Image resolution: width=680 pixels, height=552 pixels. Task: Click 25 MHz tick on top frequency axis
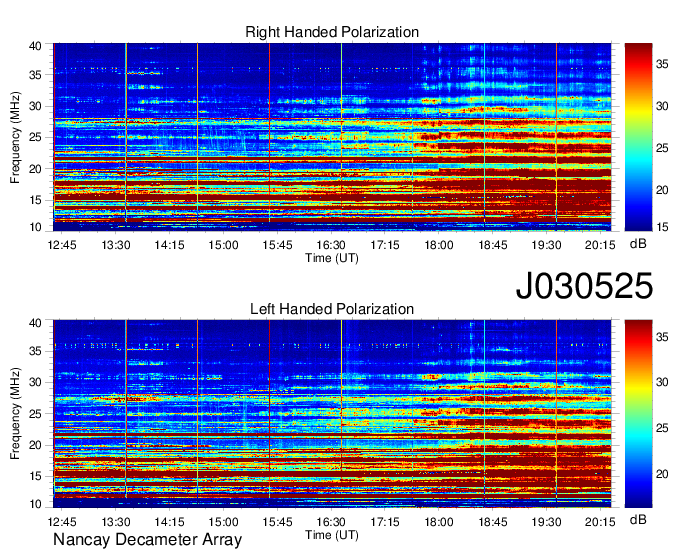(36, 137)
